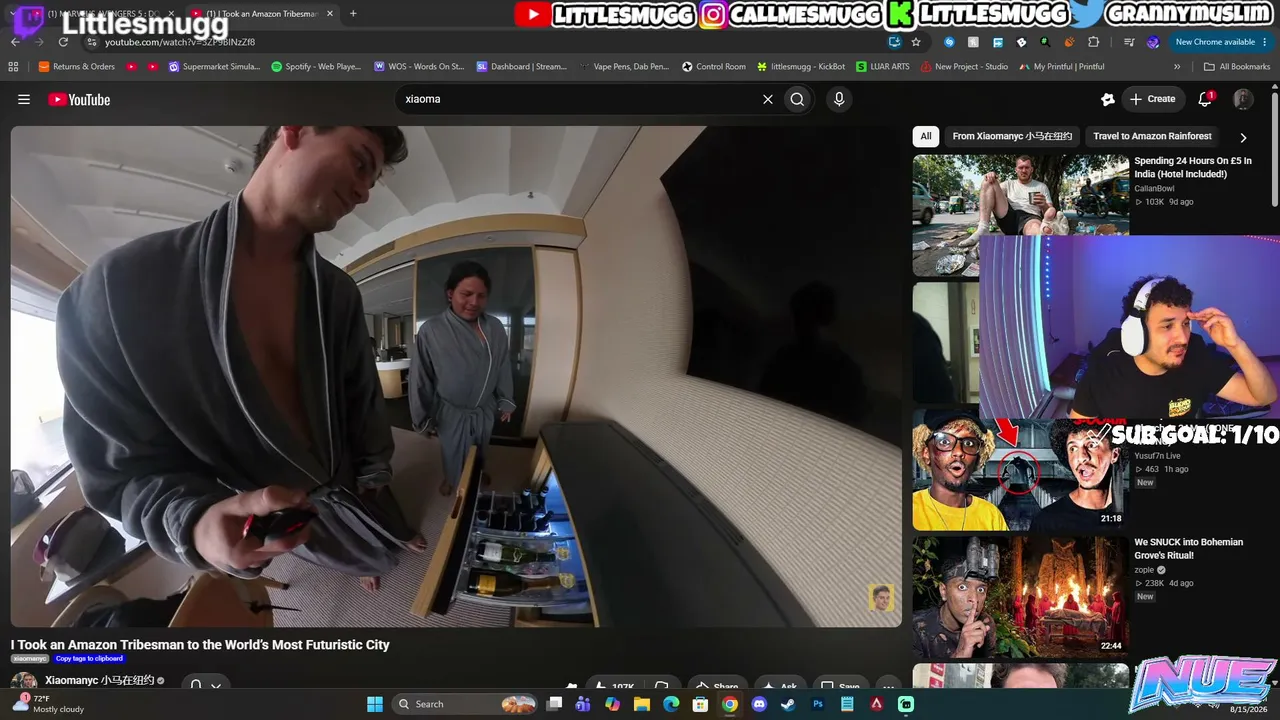The height and width of the screenshot is (720, 1280).
Task: Click the Create button
Action: click(1152, 99)
